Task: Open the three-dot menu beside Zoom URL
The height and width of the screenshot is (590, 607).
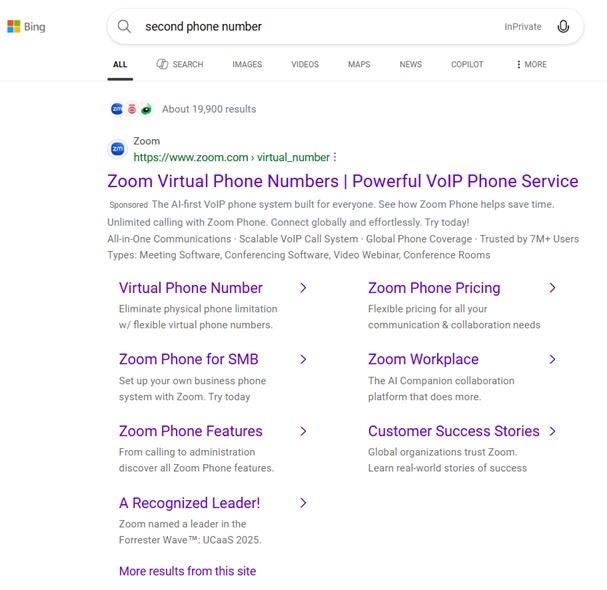Action: pos(335,157)
